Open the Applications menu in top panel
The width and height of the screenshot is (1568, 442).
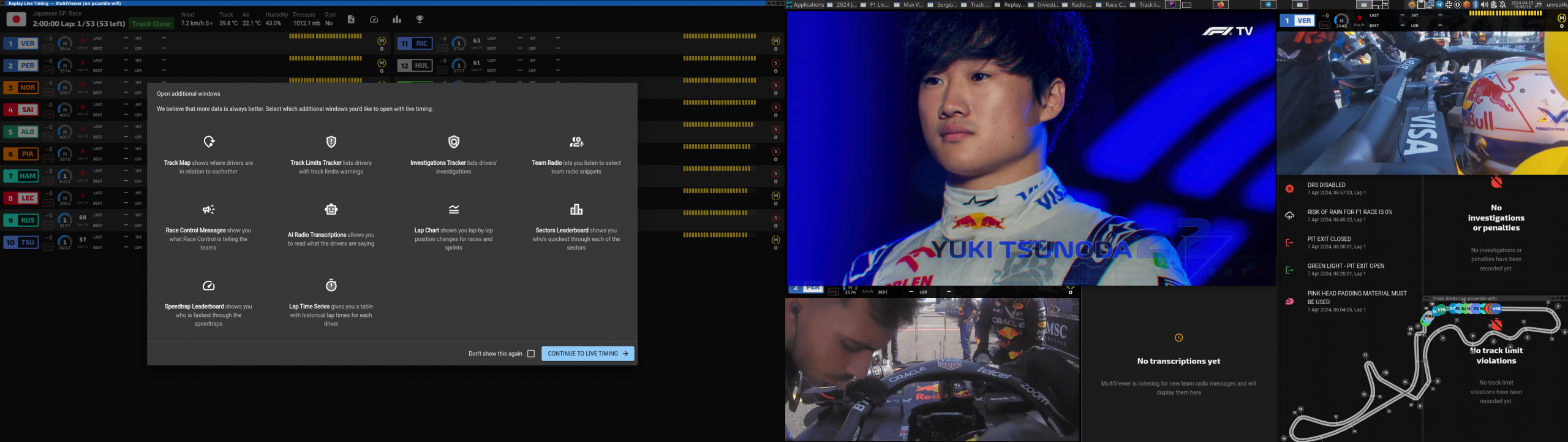[x=805, y=4]
